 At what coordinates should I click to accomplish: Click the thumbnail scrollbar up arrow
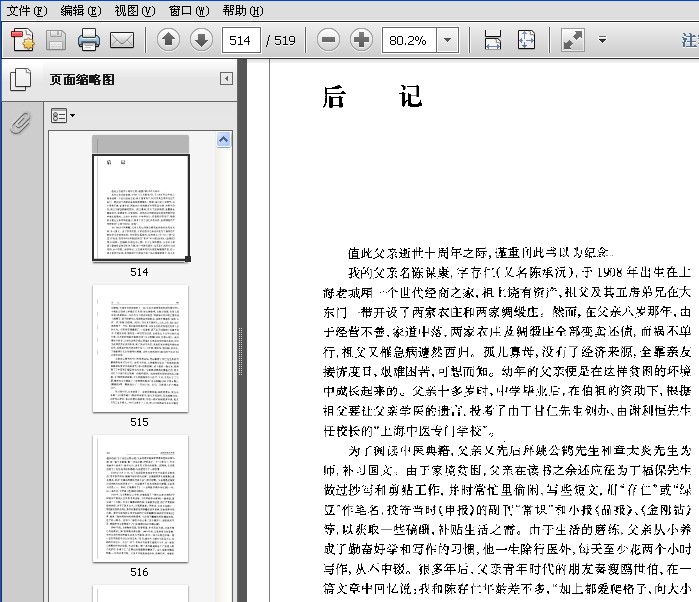[x=224, y=140]
